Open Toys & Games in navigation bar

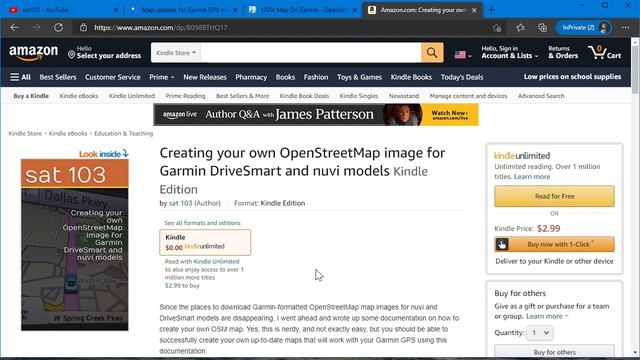(360, 77)
